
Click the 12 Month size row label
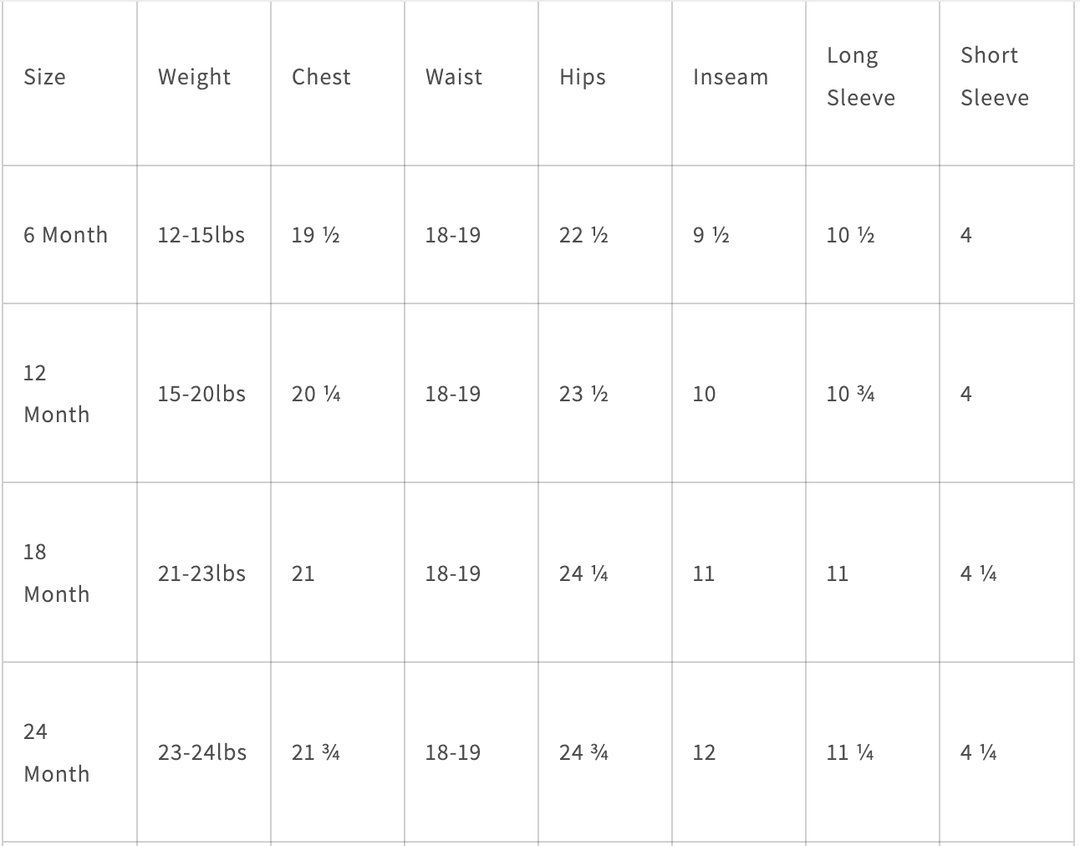pyautogui.click(x=56, y=393)
